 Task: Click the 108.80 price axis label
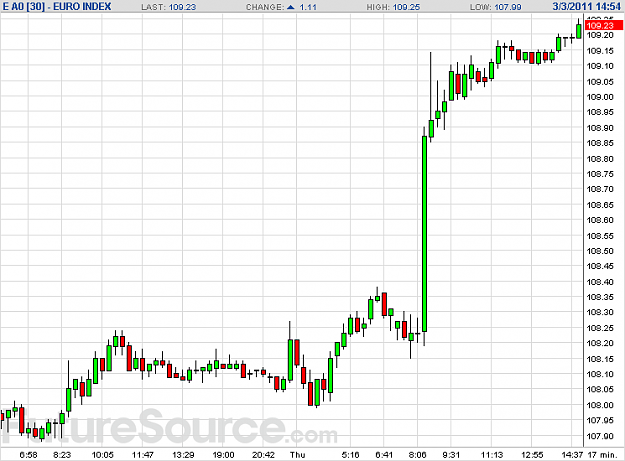coord(600,159)
